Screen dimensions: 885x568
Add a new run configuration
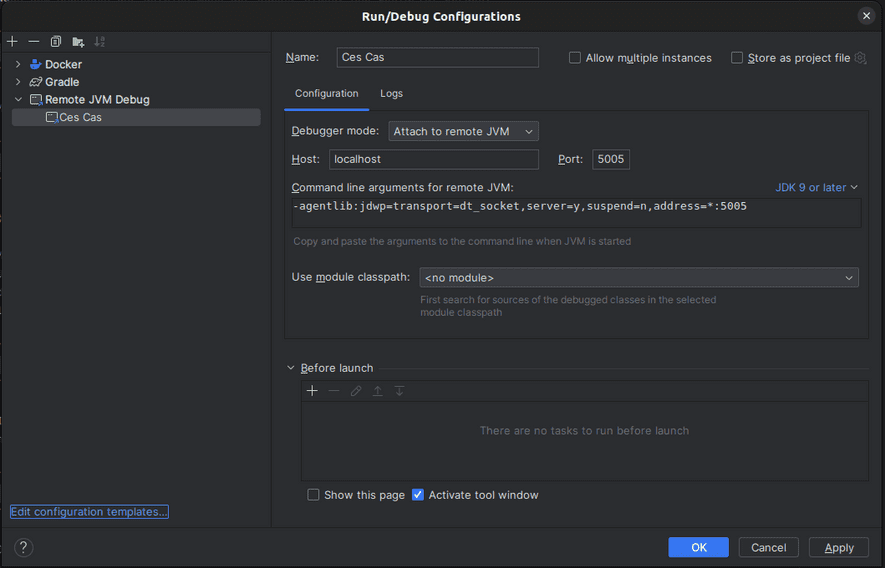coord(12,41)
